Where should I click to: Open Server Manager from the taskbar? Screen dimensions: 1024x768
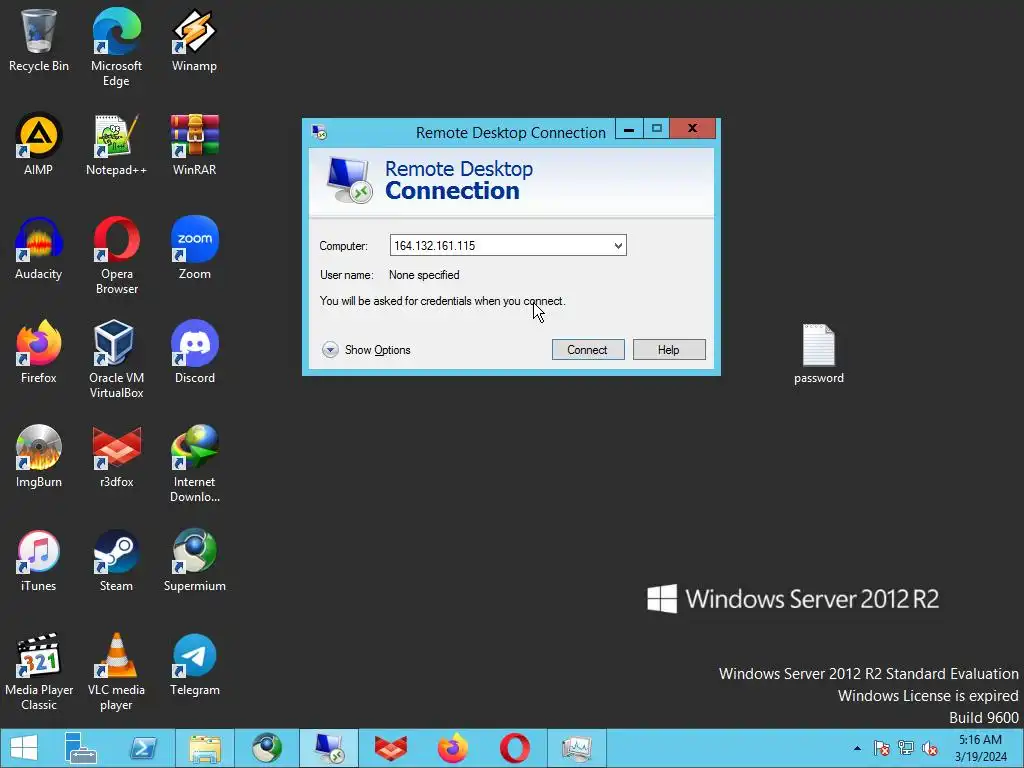click(80, 748)
